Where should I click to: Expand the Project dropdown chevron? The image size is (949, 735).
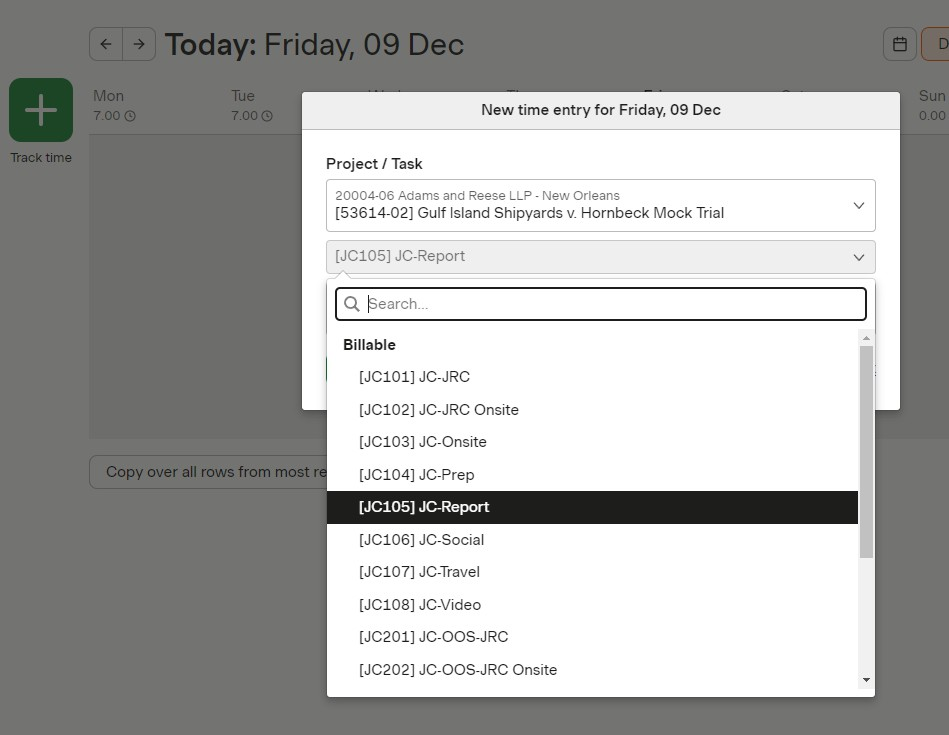click(x=858, y=205)
